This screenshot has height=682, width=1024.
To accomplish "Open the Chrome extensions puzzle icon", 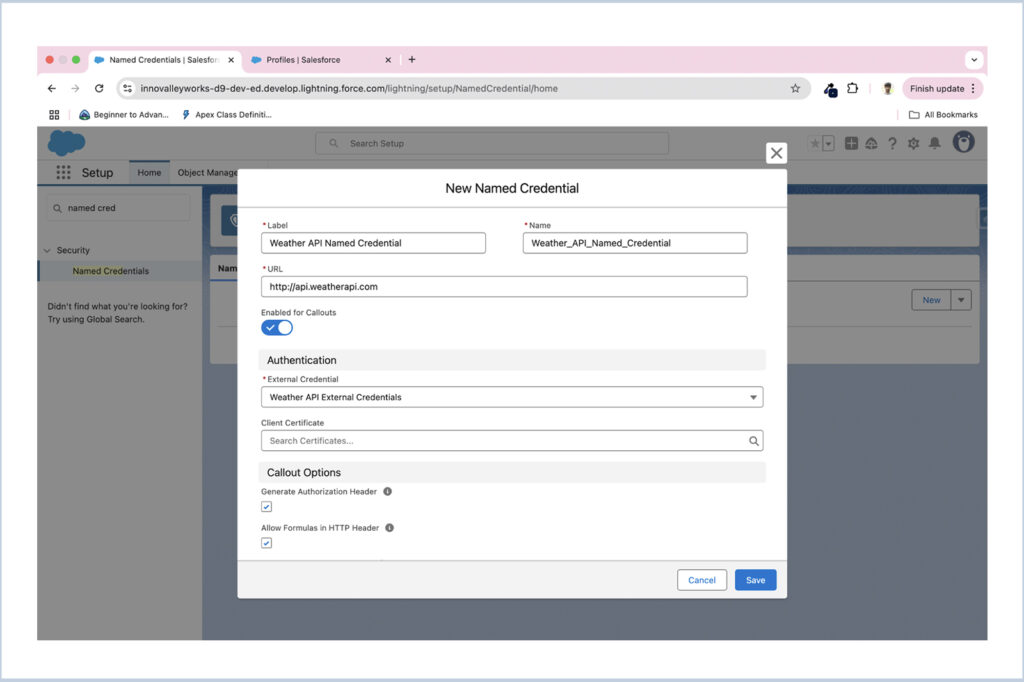I will (x=852, y=88).
